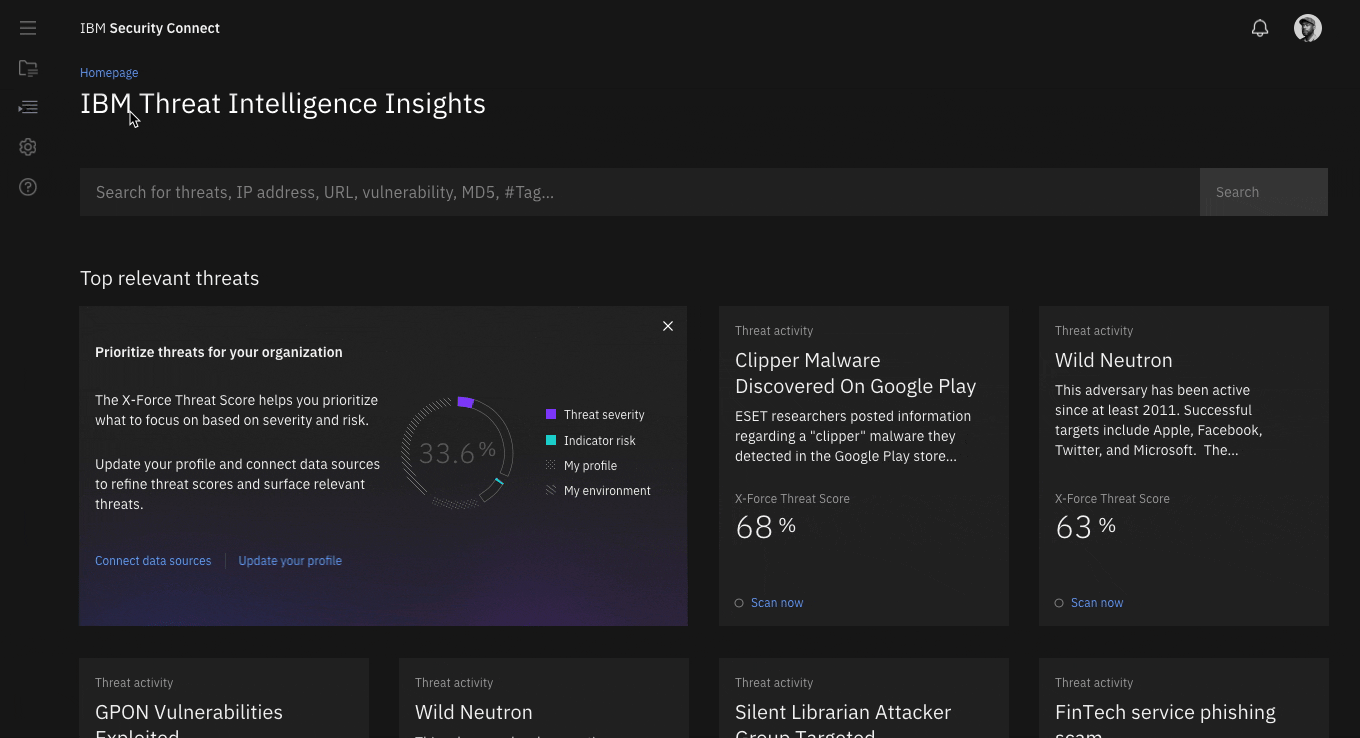
Task: Click the purple Threat severity legend swatch
Action: pos(551,414)
